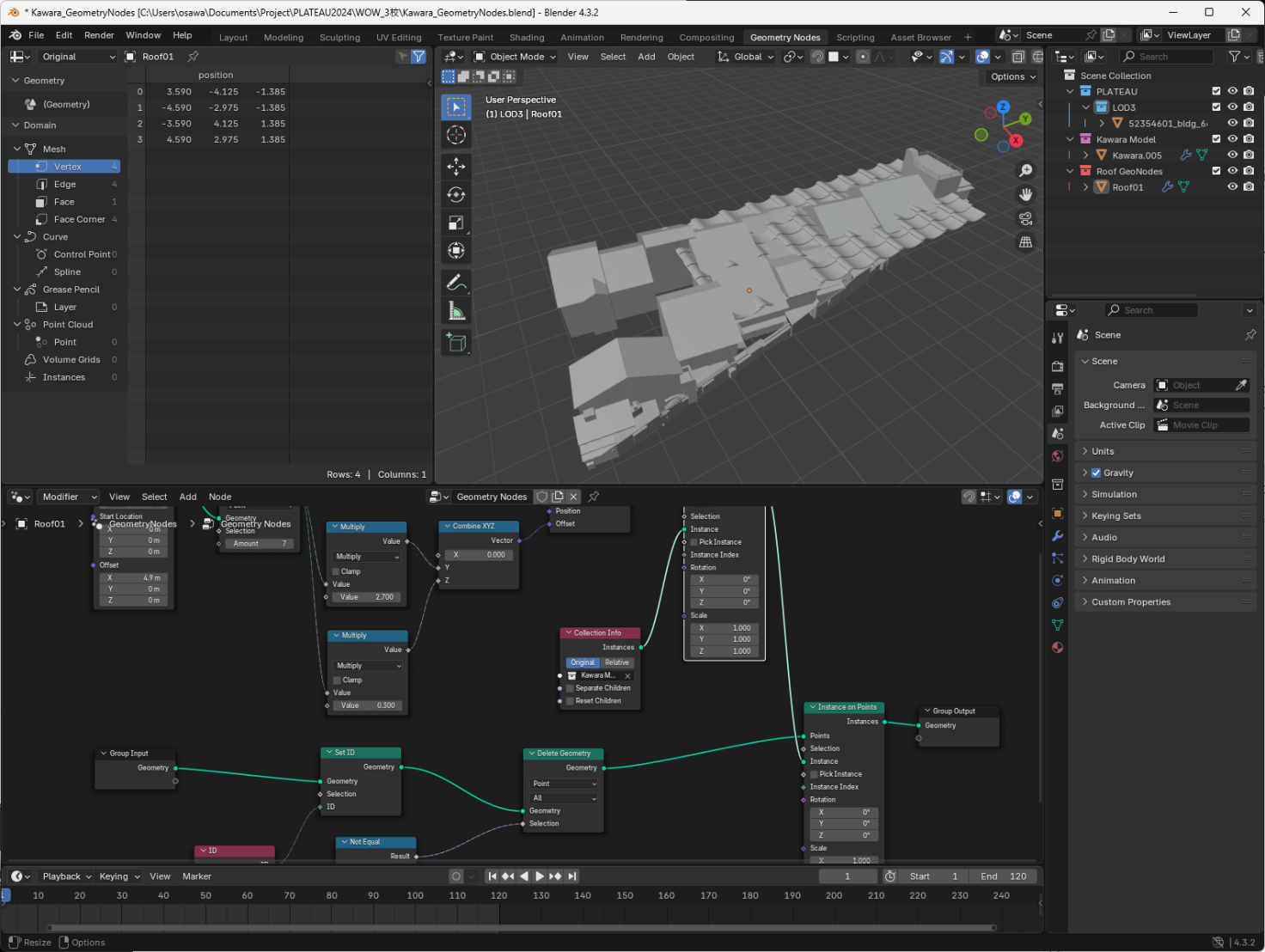
Task: Expand the Rigid Body World panel
Action: click(x=1164, y=558)
